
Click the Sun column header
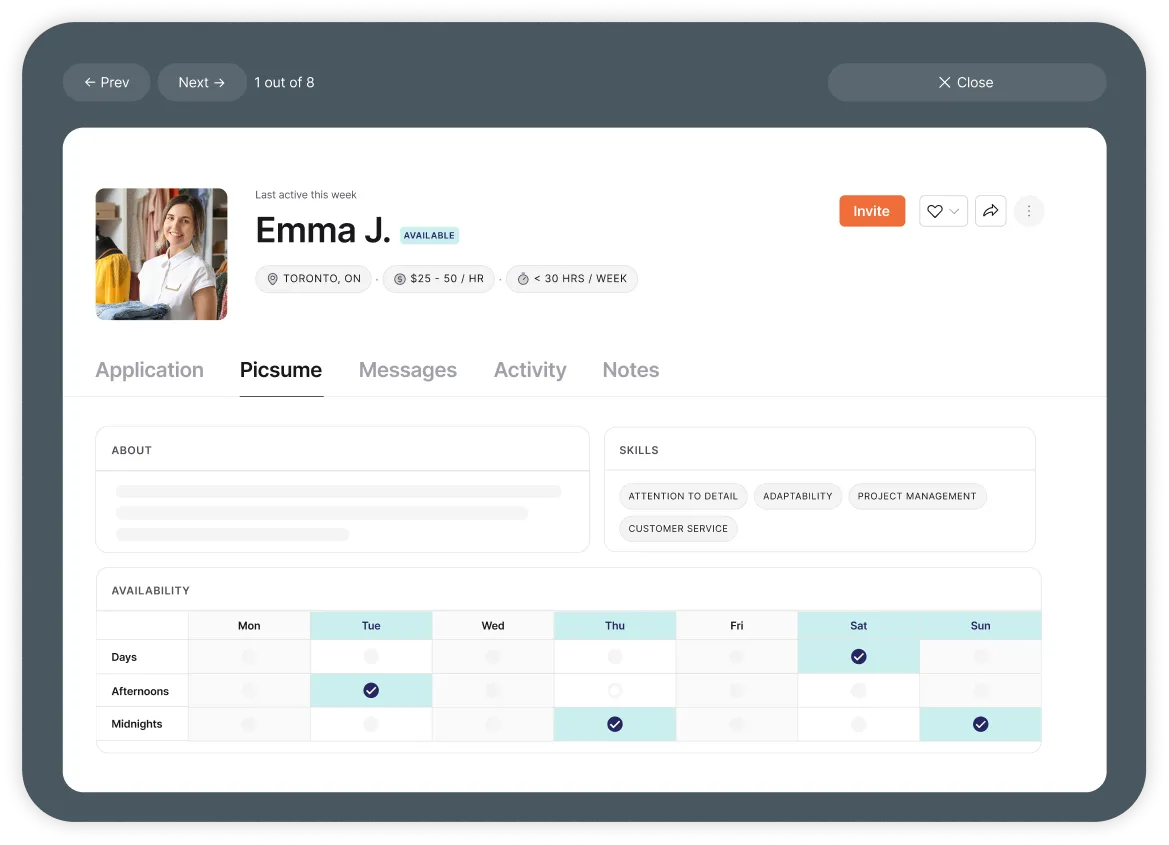[x=980, y=626]
